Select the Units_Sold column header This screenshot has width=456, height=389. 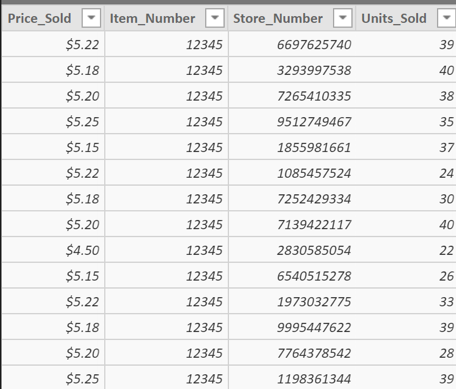(406, 18)
